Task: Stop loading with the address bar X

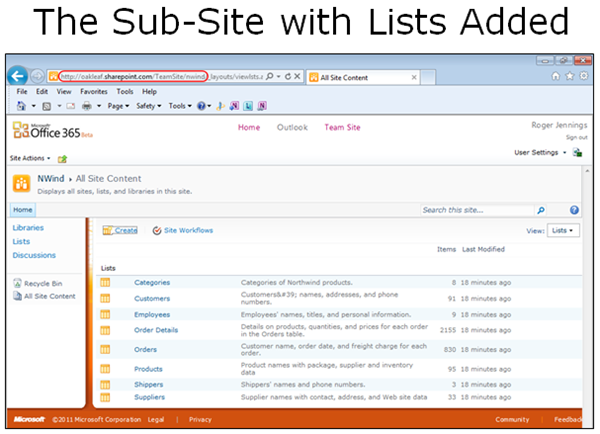Action: [297, 77]
